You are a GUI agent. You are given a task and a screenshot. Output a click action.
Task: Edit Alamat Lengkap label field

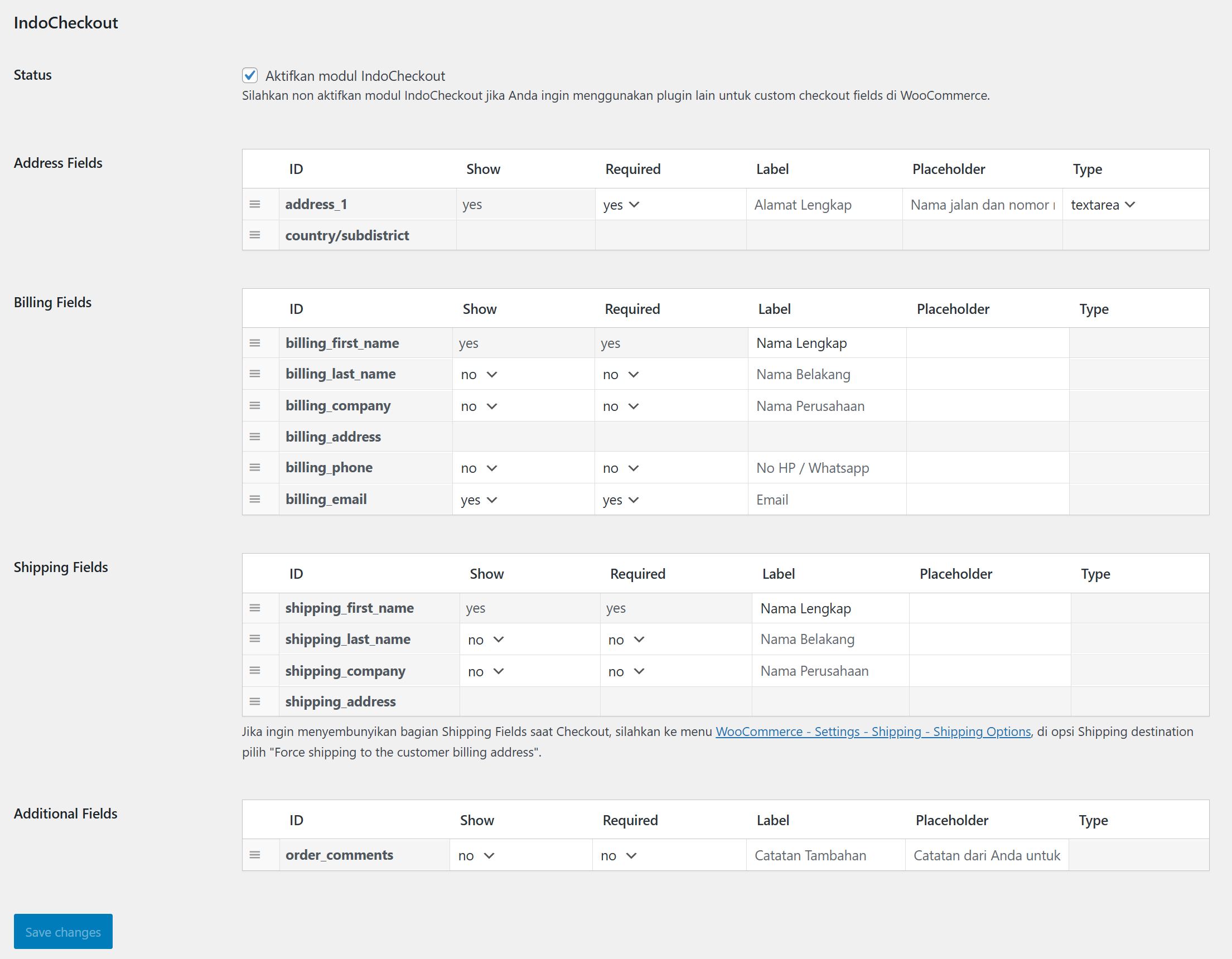click(824, 205)
